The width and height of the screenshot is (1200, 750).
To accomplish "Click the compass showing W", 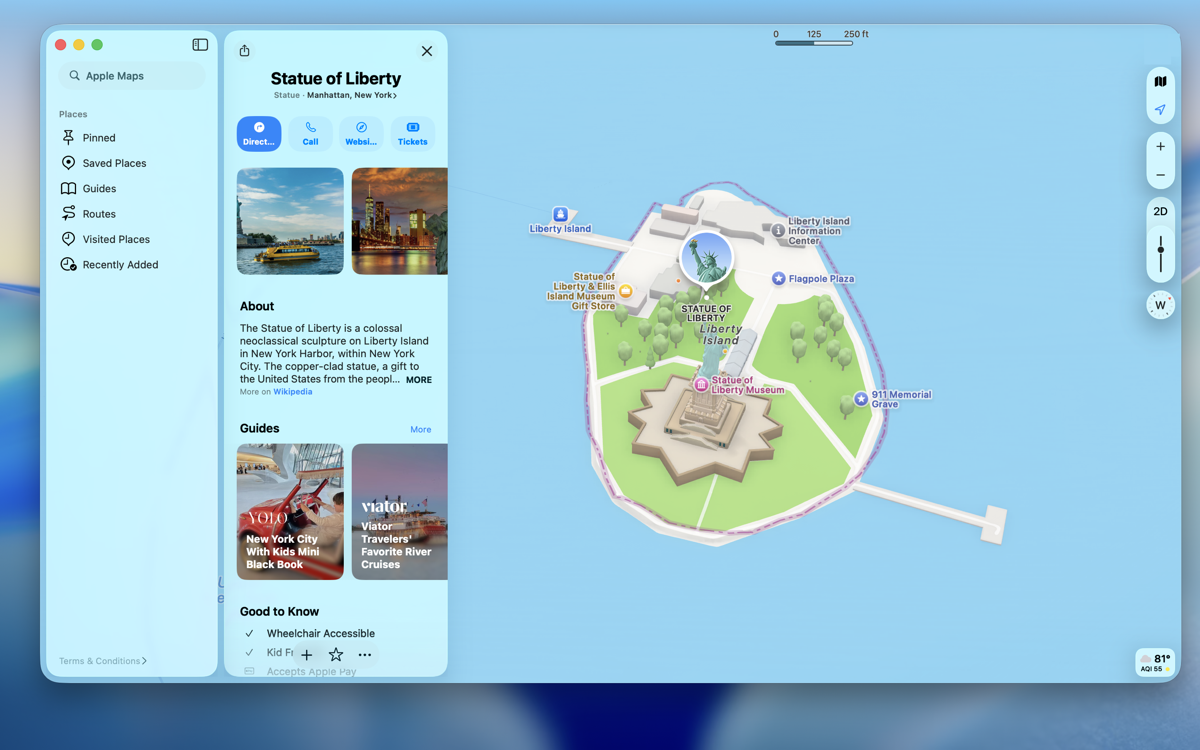I will pyautogui.click(x=1160, y=305).
